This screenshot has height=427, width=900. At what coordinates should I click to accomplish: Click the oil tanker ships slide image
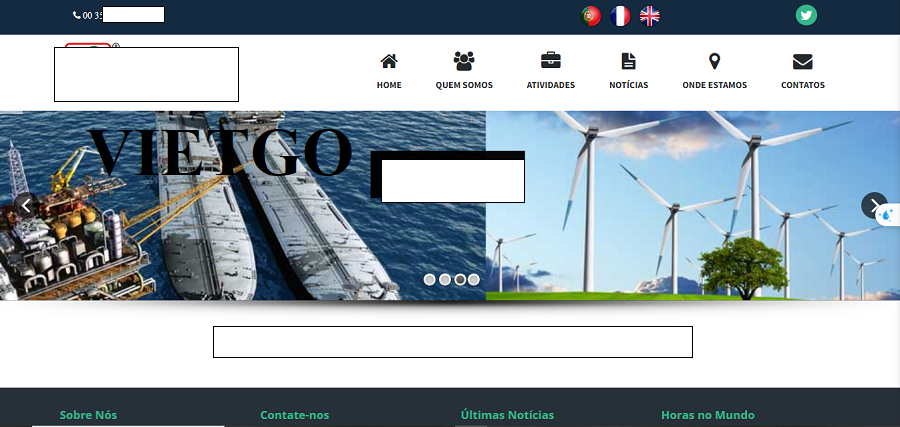click(243, 205)
